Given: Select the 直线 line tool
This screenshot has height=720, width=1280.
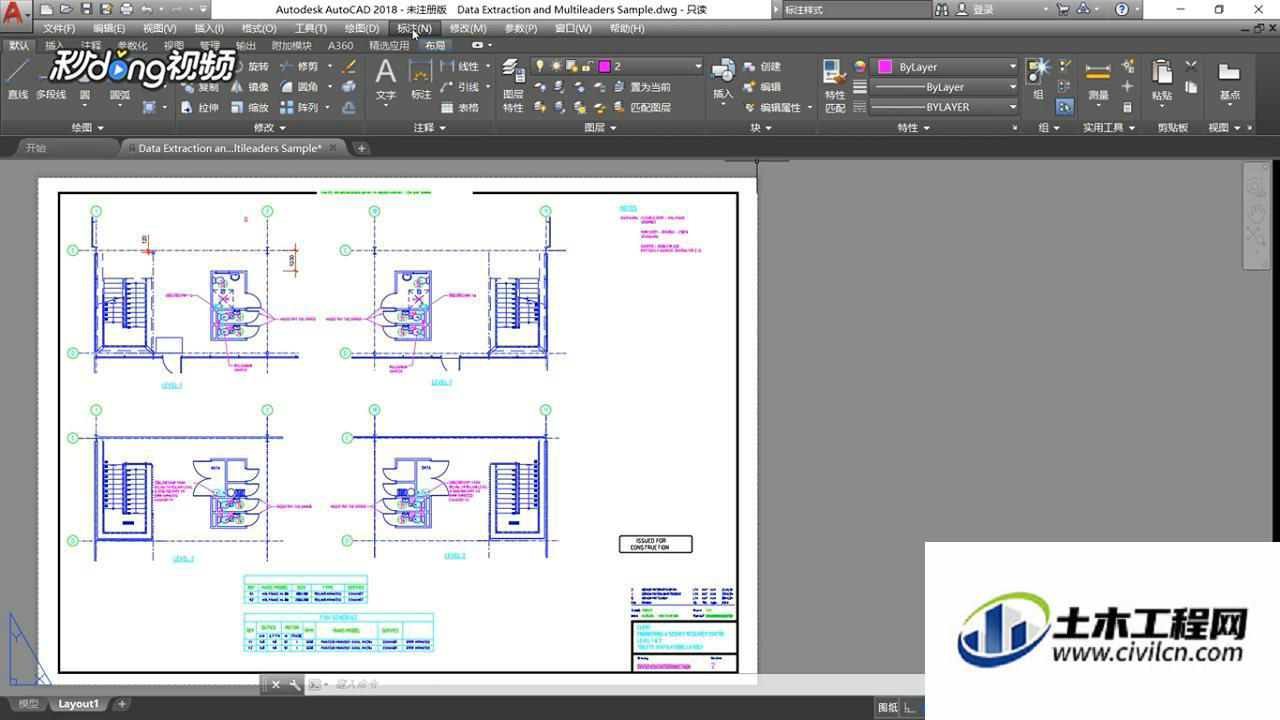Looking at the screenshot, I should pyautogui.click(x=17, y=78).
